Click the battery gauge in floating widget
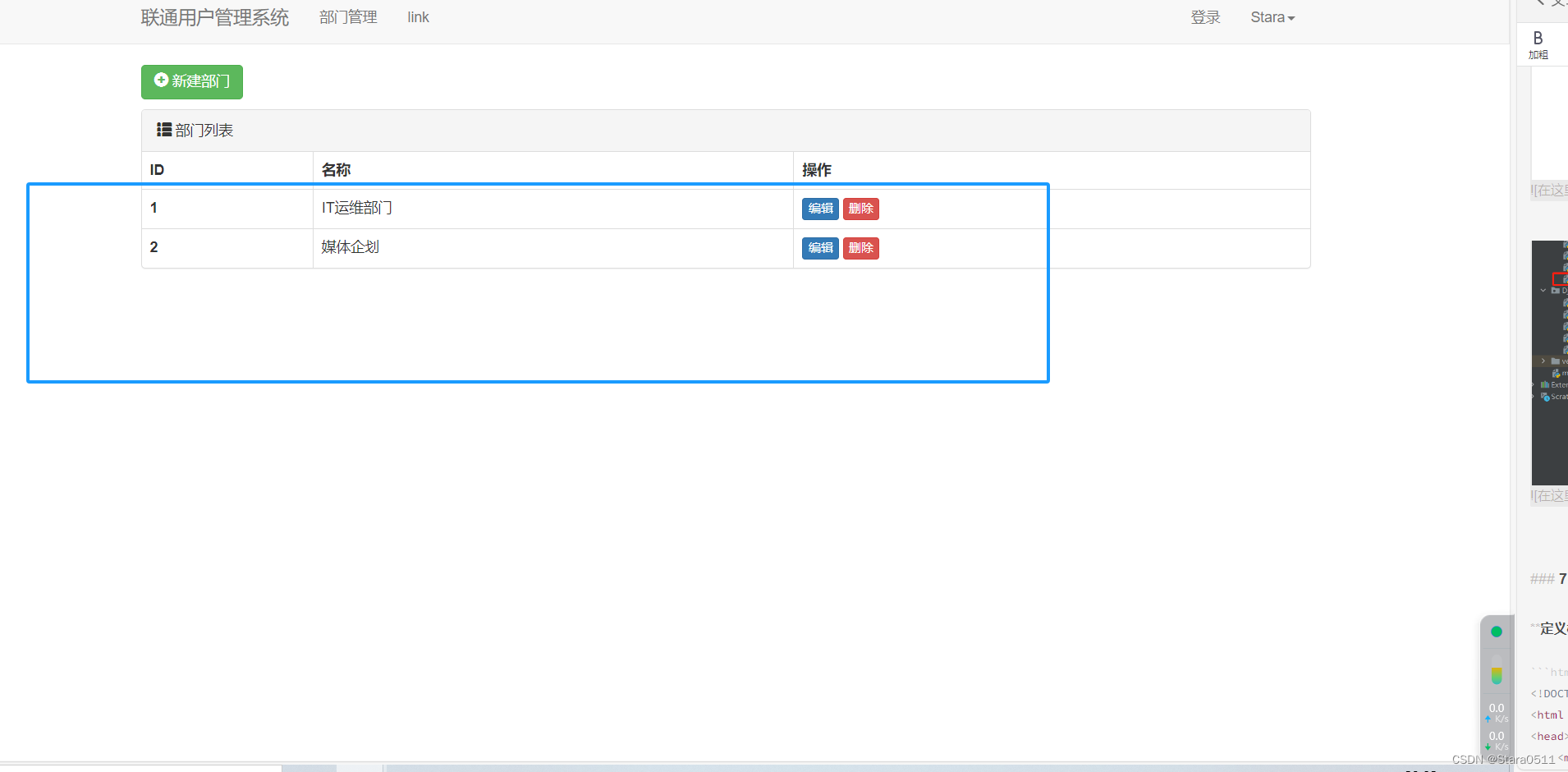The image size is (1568, 772). click(x=1497, y=670)
